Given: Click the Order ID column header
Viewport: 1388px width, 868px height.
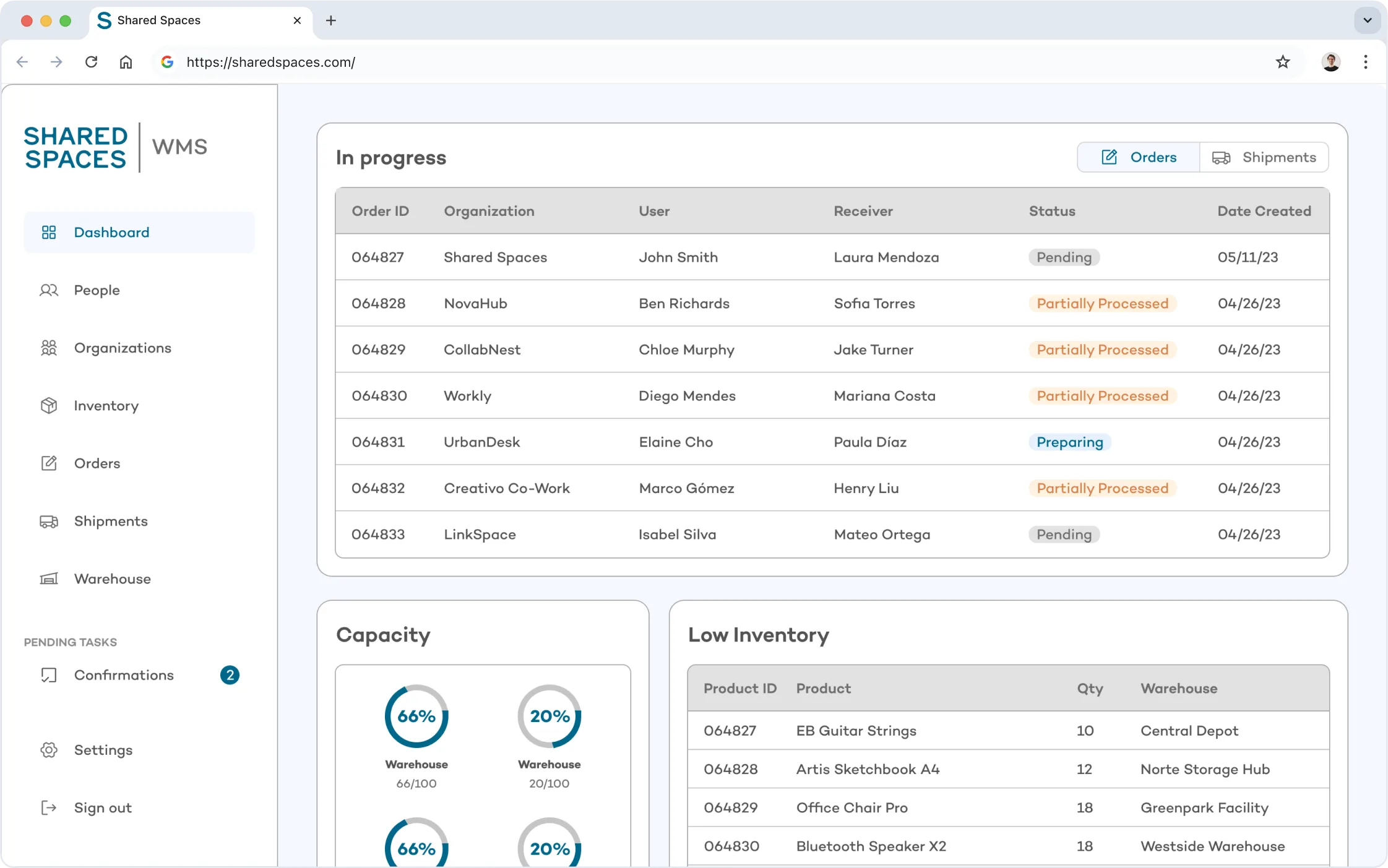Looking at the screenshot, I should 380,211.
